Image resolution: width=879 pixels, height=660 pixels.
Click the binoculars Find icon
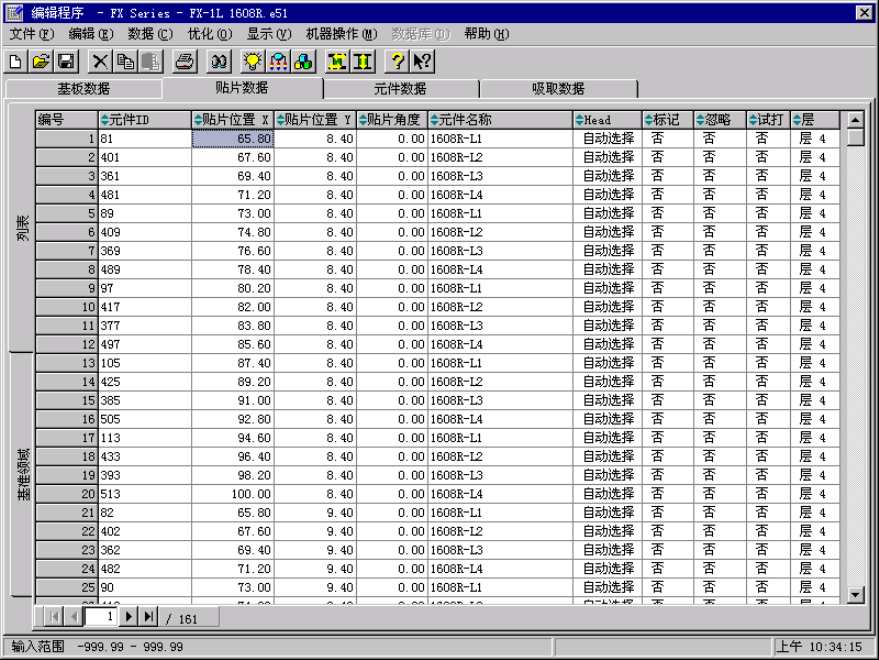coord(220,62)
